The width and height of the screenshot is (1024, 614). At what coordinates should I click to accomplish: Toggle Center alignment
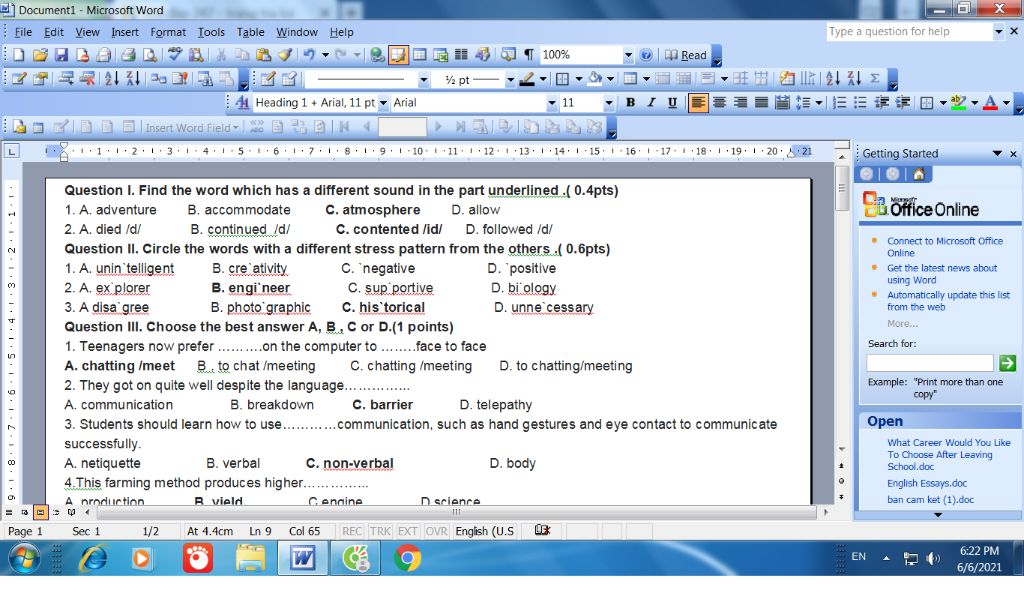point(719,103)
